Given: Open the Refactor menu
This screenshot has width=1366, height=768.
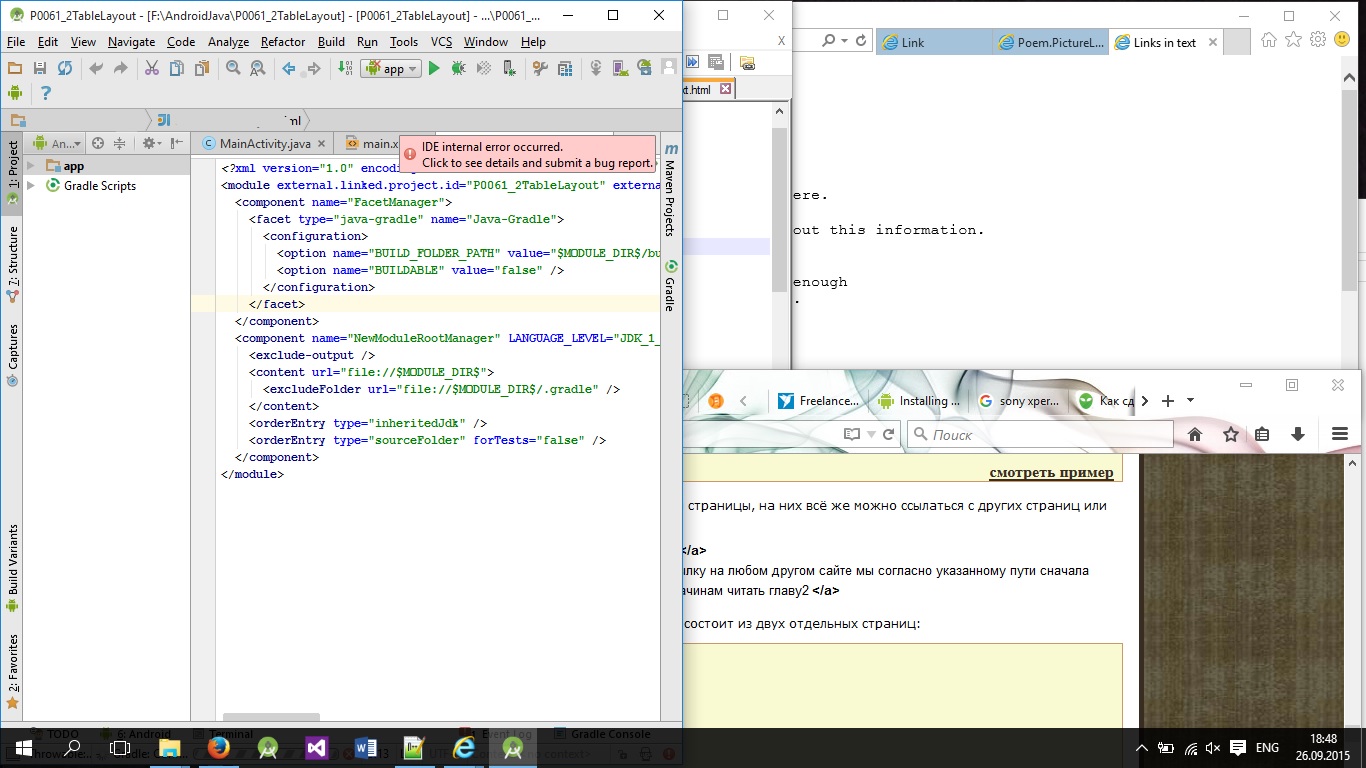Looking at the screenshot, I should tap(283, 42).
